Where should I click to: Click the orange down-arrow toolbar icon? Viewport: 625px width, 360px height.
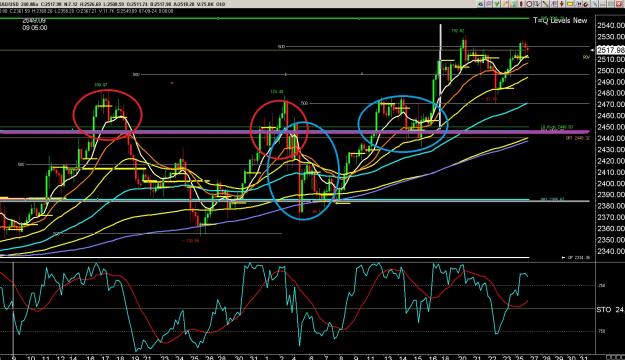pyautogui.click(x=562, y=4)
